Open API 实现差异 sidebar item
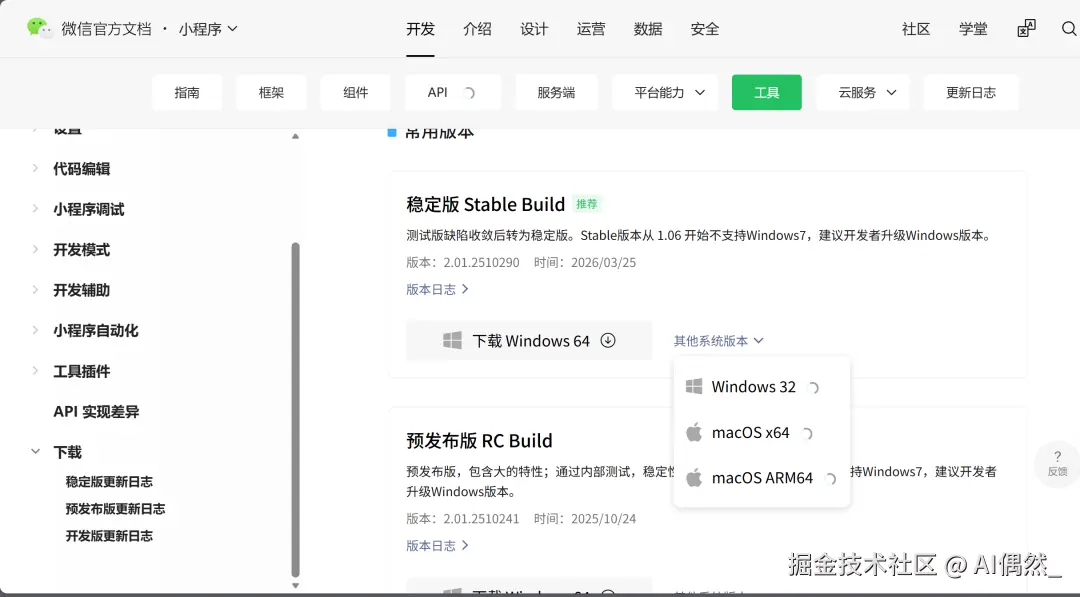Viewport: 1080px width, 597px height. [96, 411]
